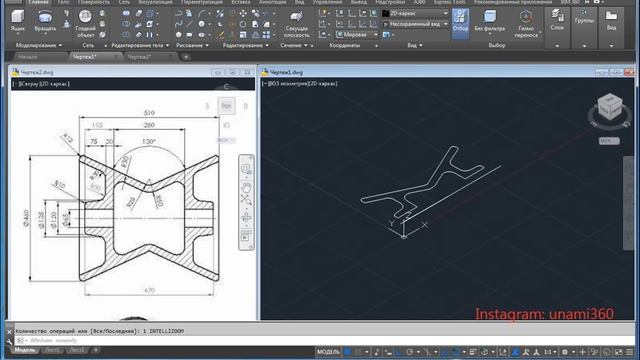640x360 pixels.
Task: Toggle isolate objects icon in status bar
Action: [595, 352]
